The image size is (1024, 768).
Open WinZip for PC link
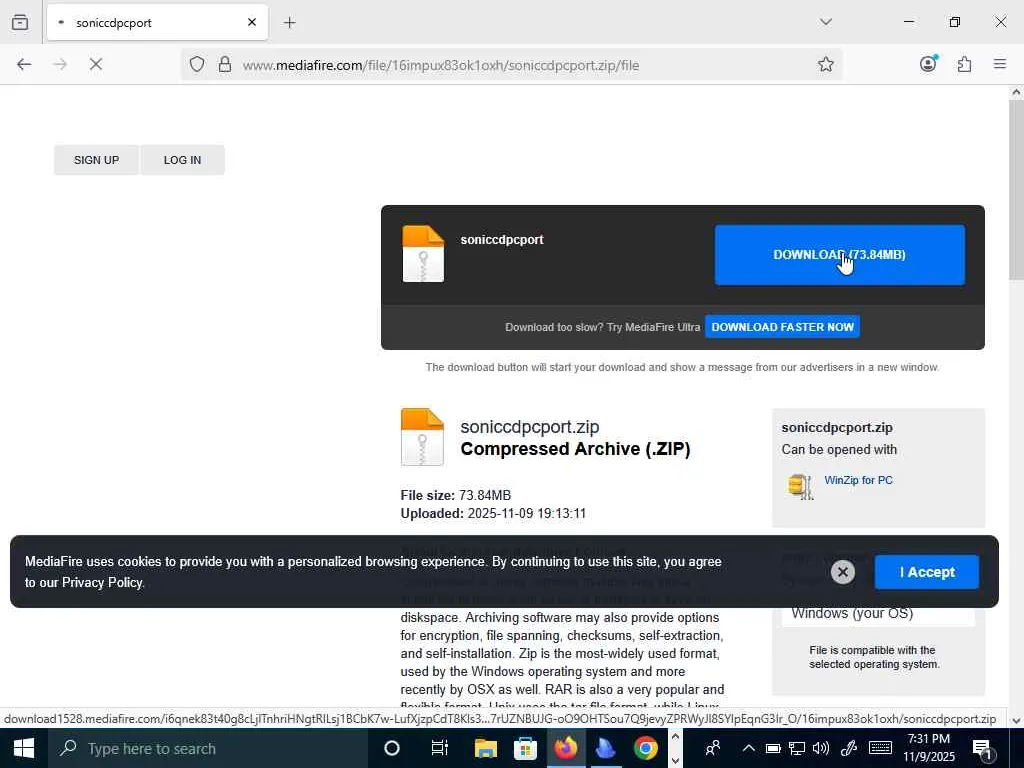pos(858,480)
